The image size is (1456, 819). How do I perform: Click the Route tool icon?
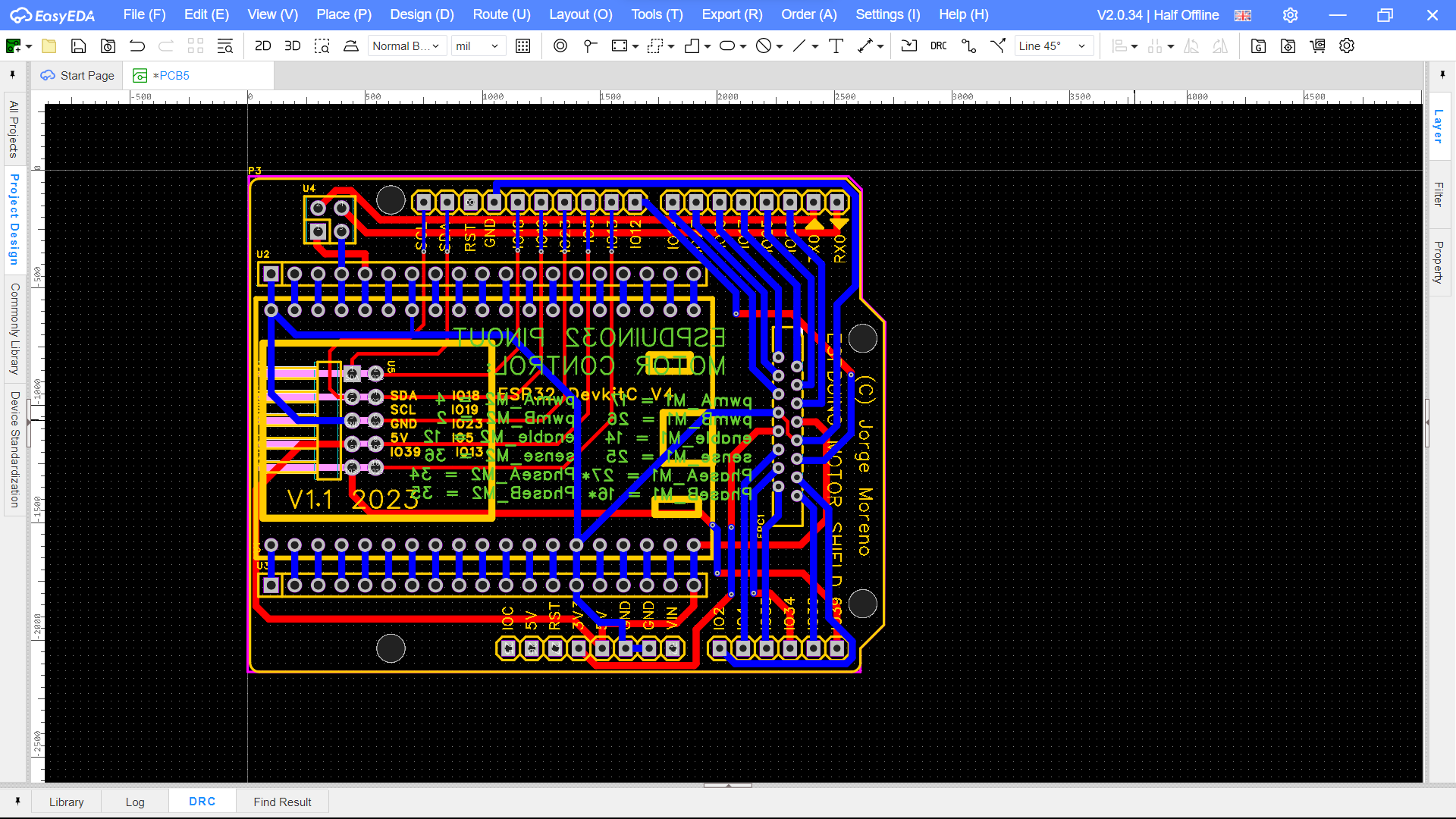968,46
